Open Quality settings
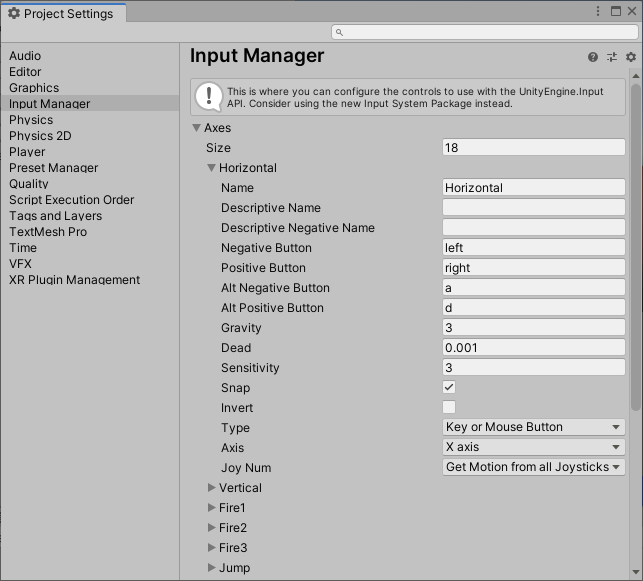The image size is (643, 581). click(x=90, y=184)
